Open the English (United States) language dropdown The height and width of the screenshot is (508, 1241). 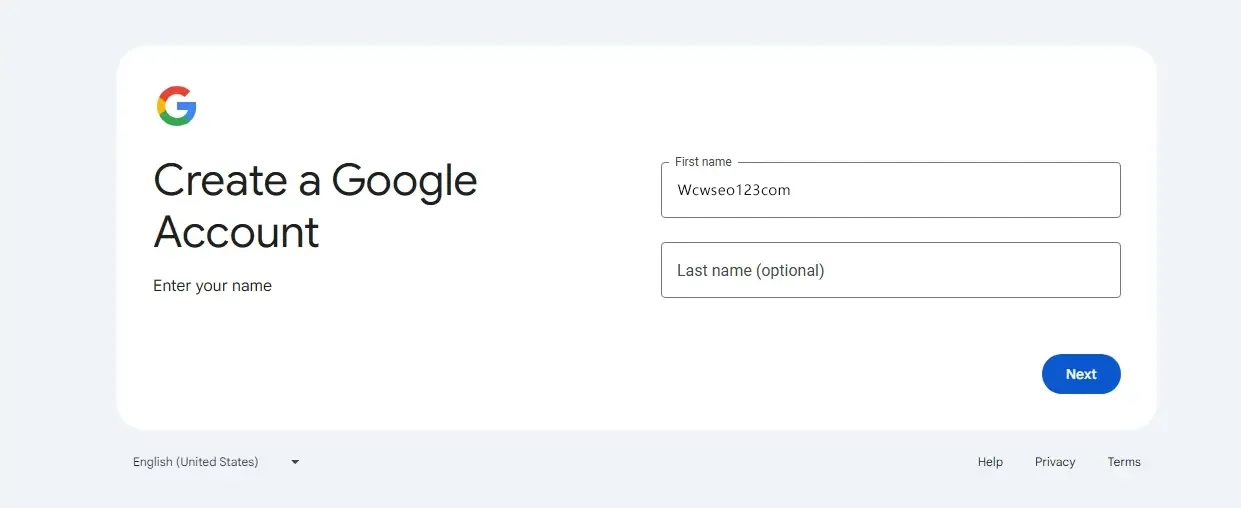click(196, 462)
